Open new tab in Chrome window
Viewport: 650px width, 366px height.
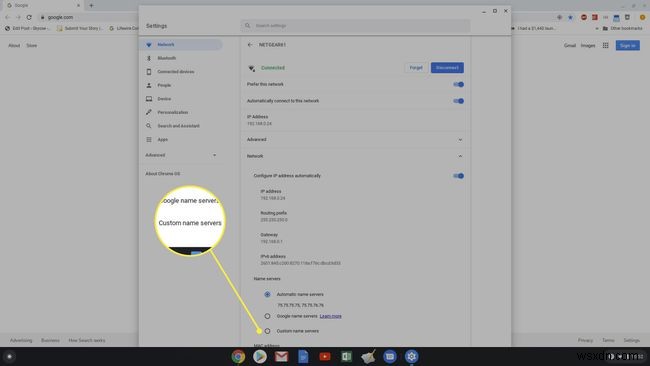pyautogui.click(x=91, y=5)
